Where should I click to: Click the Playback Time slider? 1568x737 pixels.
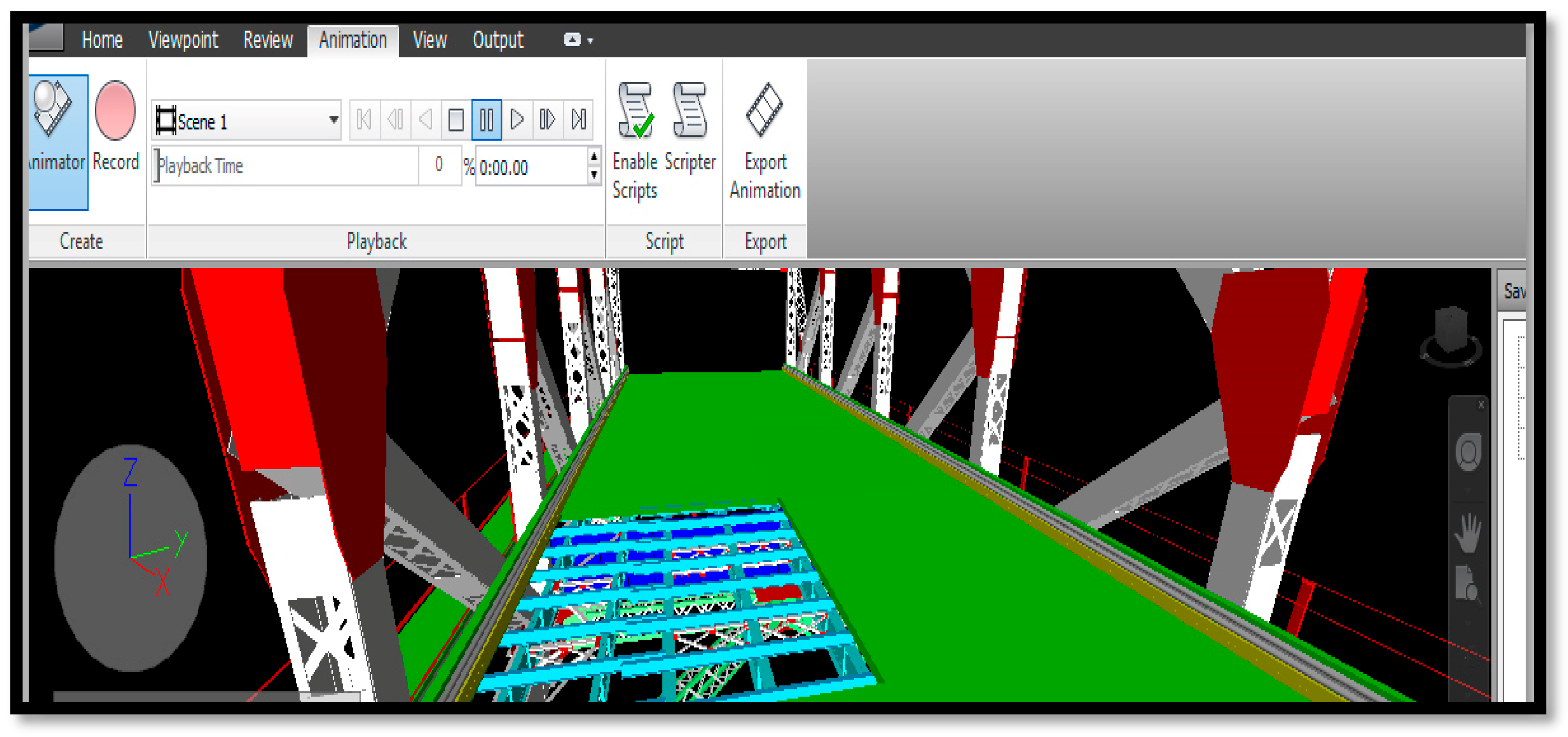285,165
